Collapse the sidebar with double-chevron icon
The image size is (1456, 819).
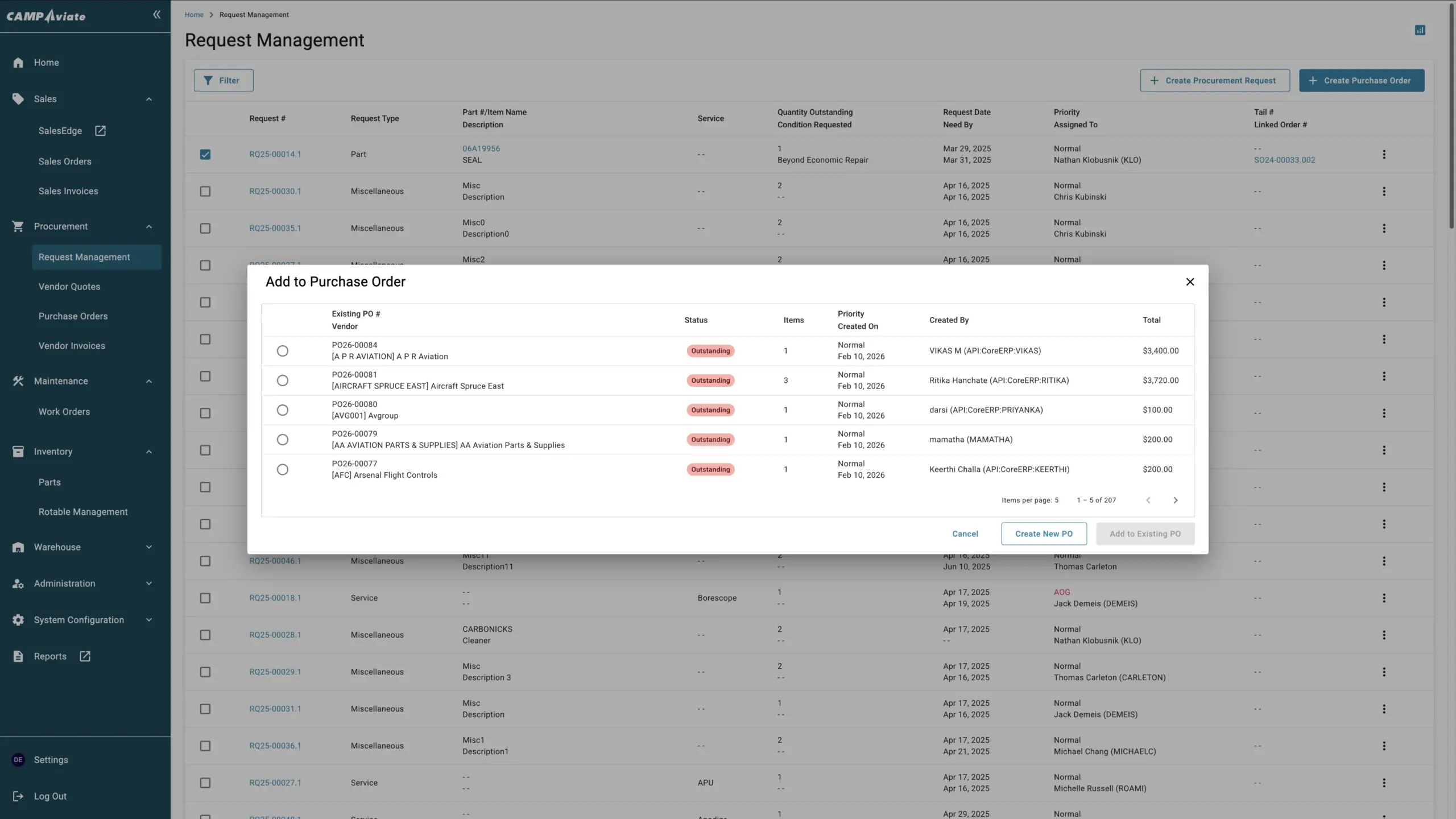pos(156,15)
